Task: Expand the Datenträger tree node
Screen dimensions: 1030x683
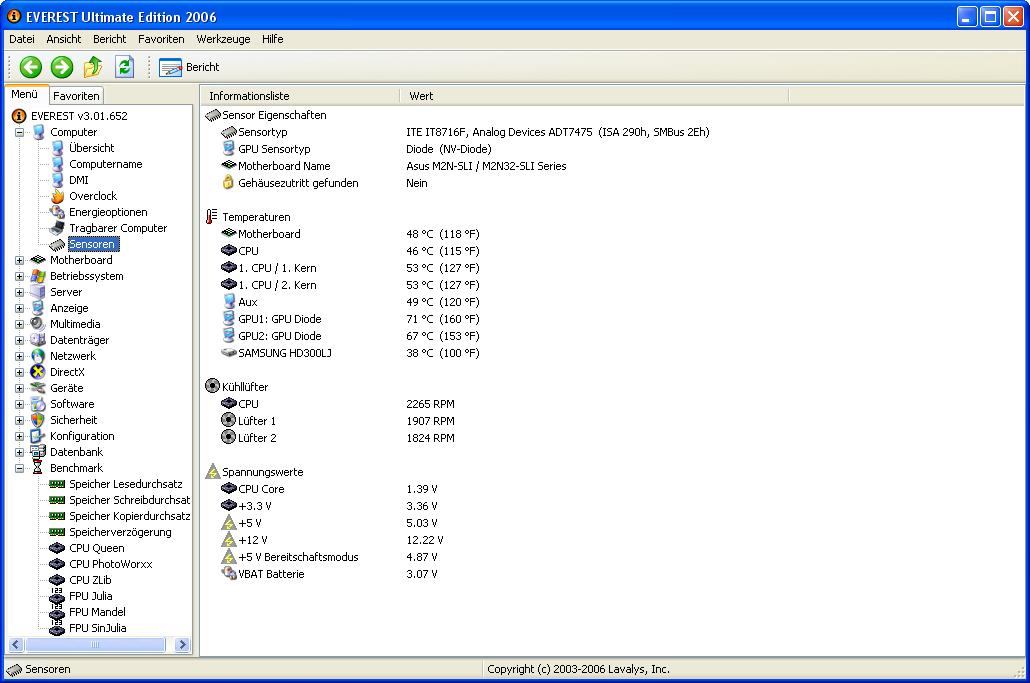Action: coord(20,340)
